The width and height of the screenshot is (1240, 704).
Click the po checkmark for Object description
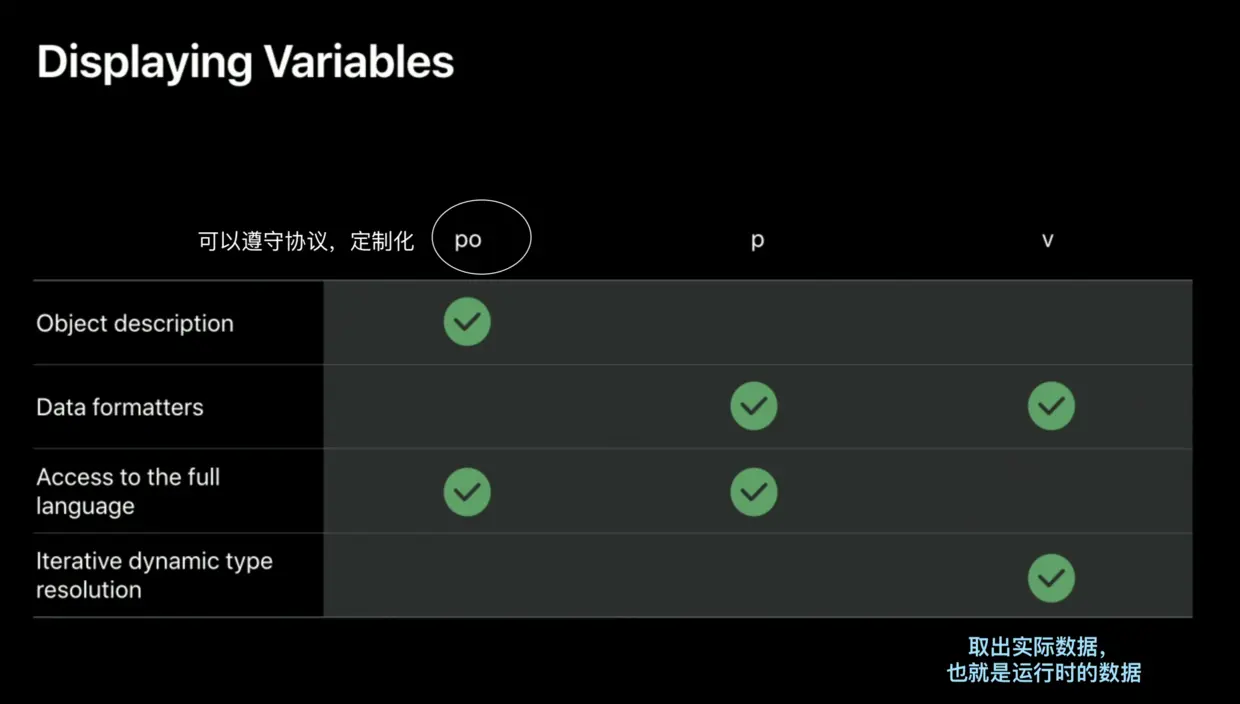(467, 322)
